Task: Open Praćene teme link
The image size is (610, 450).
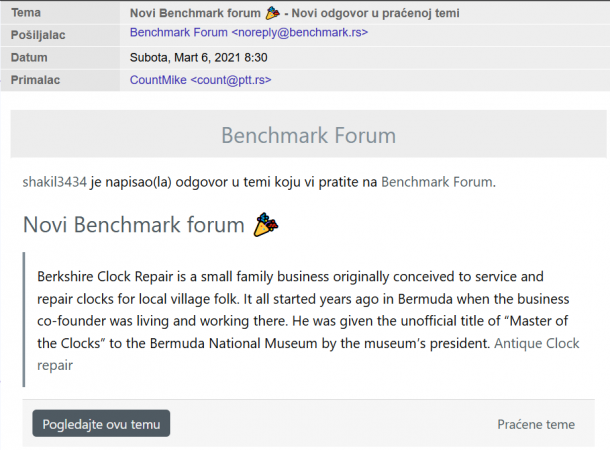Action: 536,424
